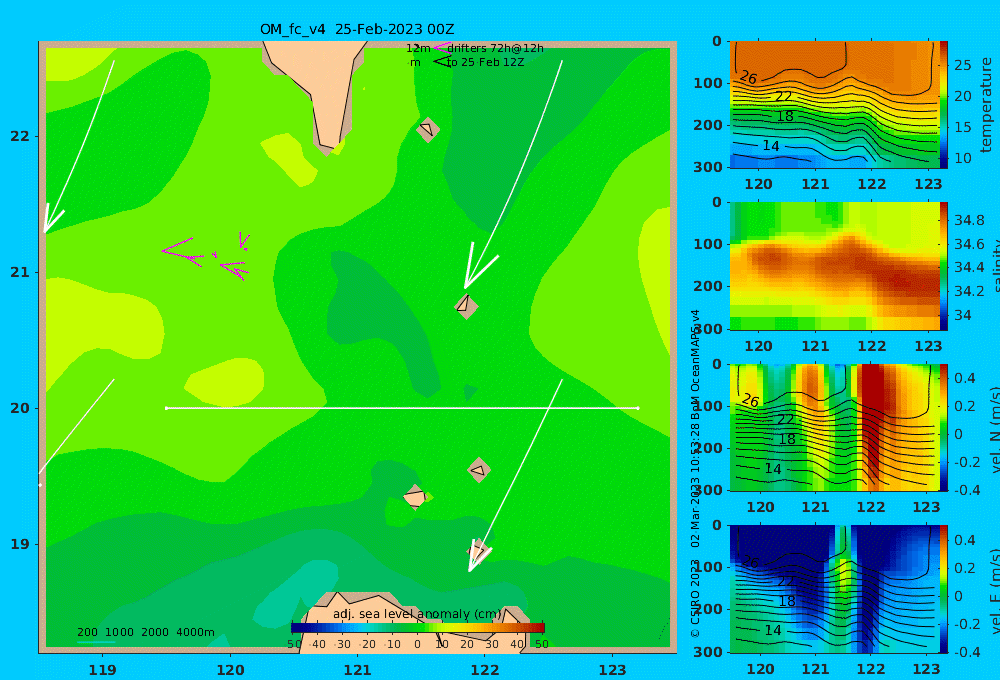Click the '14' contour label in temperature panel

pos(771,146)
